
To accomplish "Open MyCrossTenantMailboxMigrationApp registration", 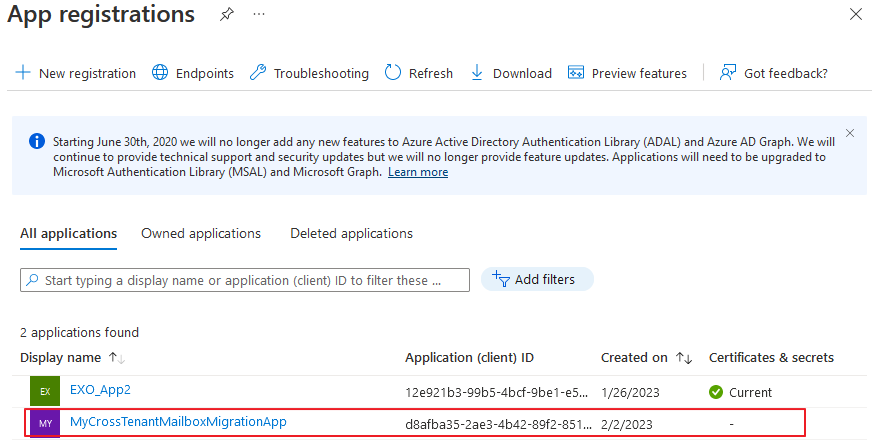I will tap(178, 421).
